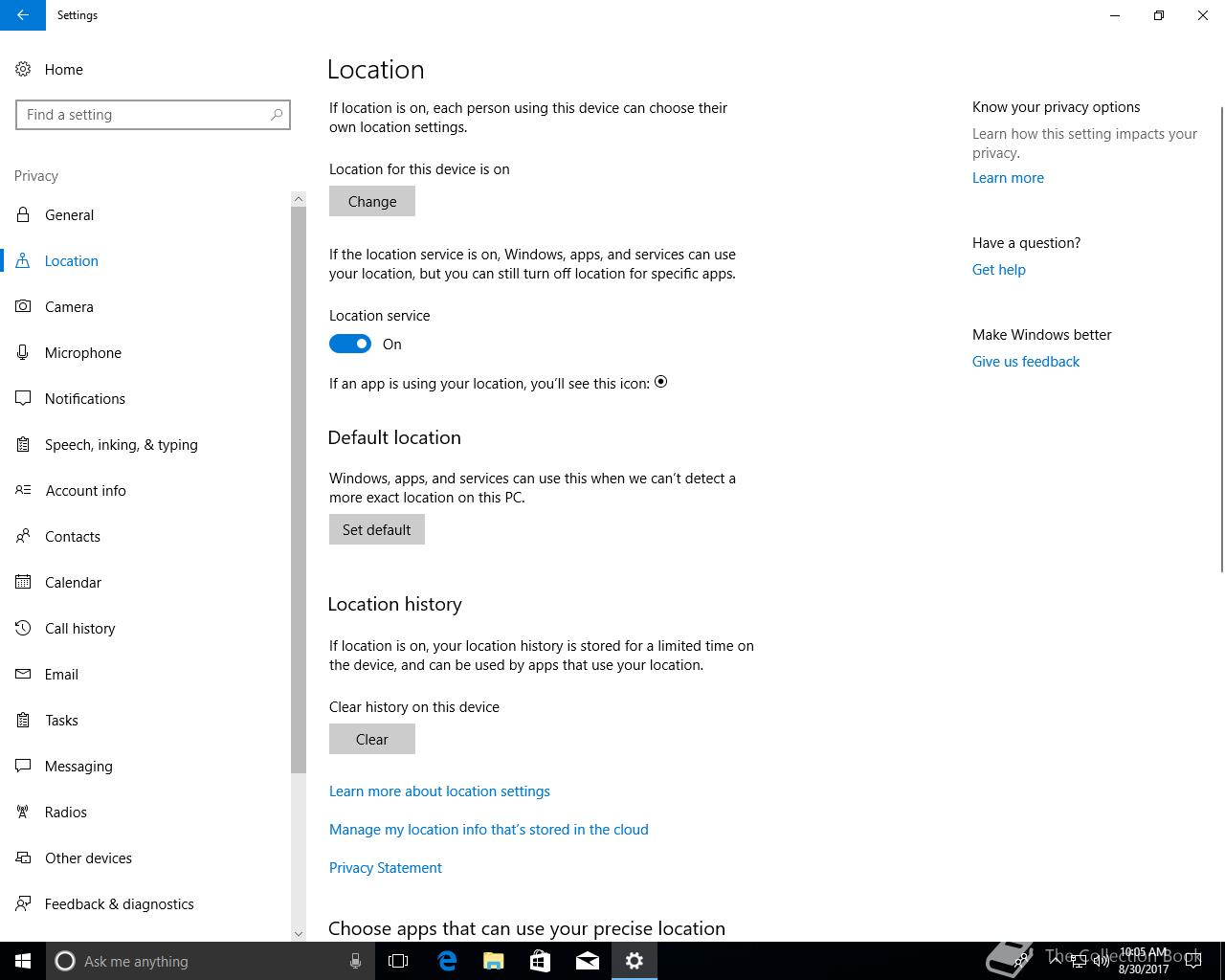
Task: Click Give us feedback link
Action: (1026, 362)
